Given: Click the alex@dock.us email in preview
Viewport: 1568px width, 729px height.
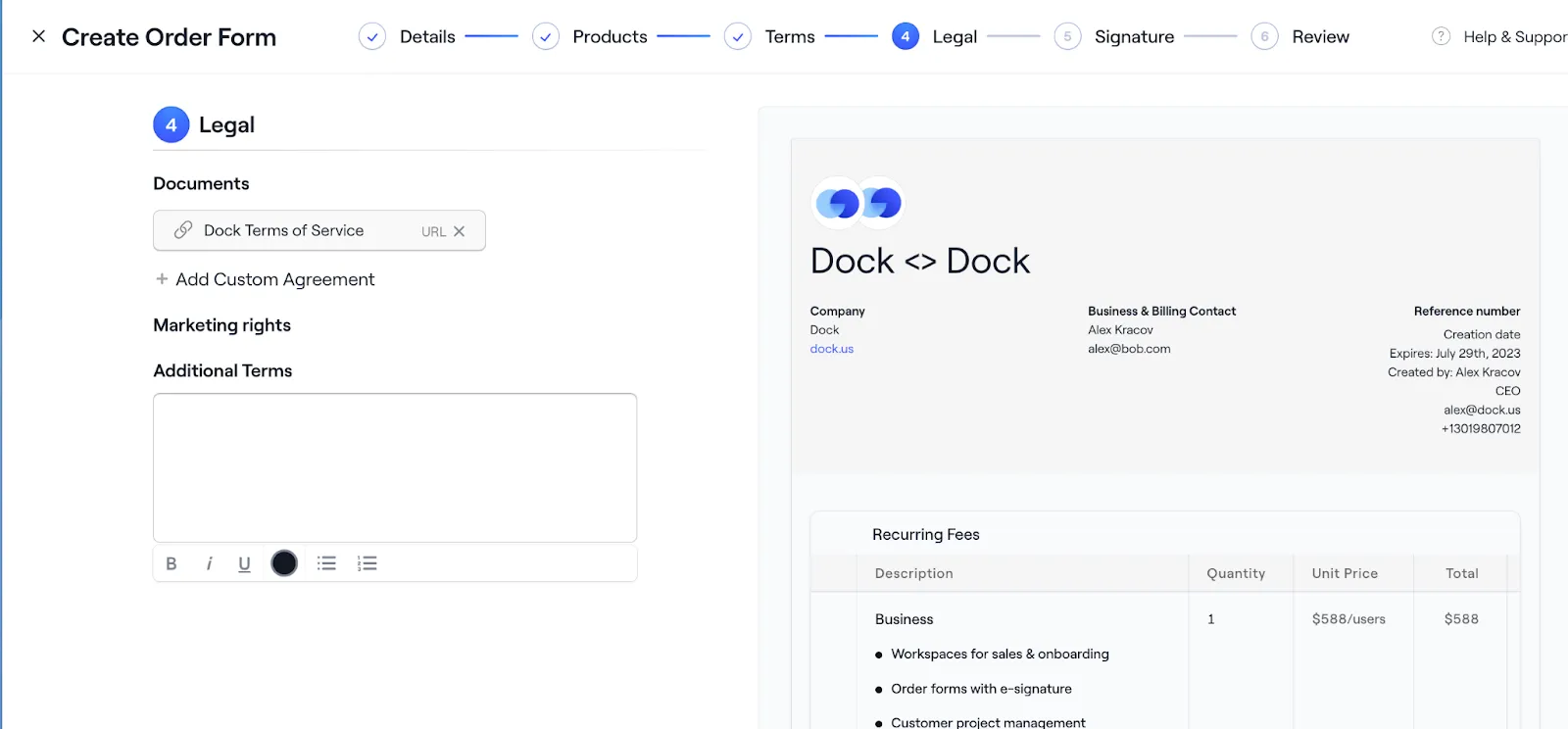Looking at the screenshot, I should [1482, 411].
